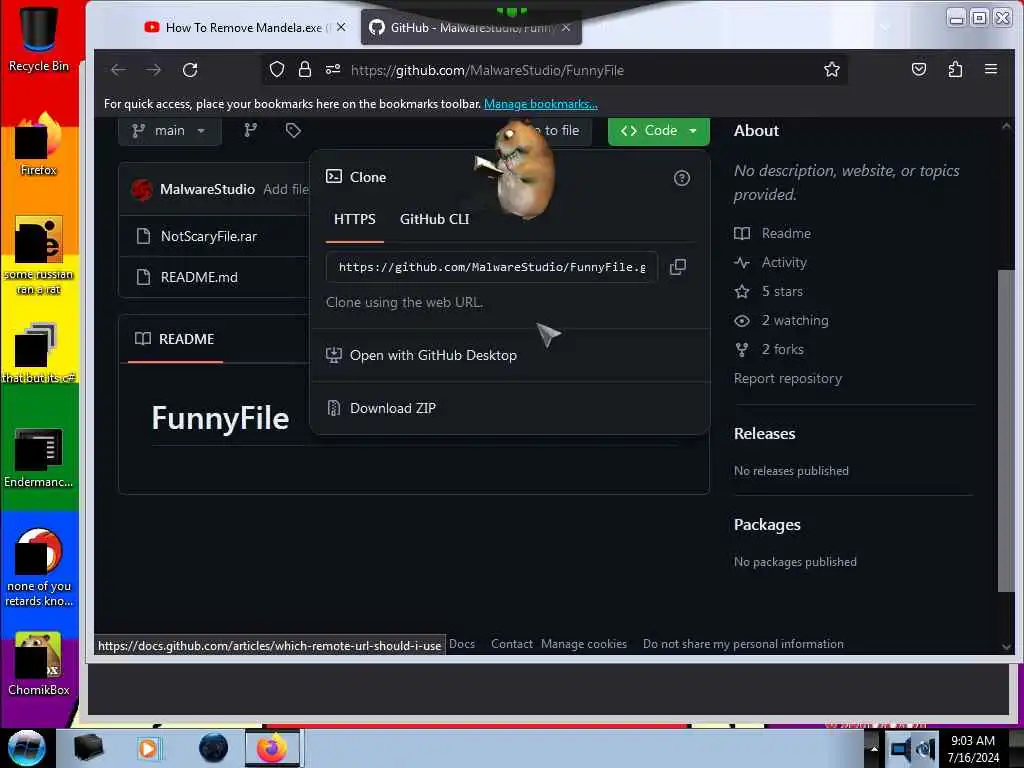Open the MalwareStudio user link

[x=207, y=189]
